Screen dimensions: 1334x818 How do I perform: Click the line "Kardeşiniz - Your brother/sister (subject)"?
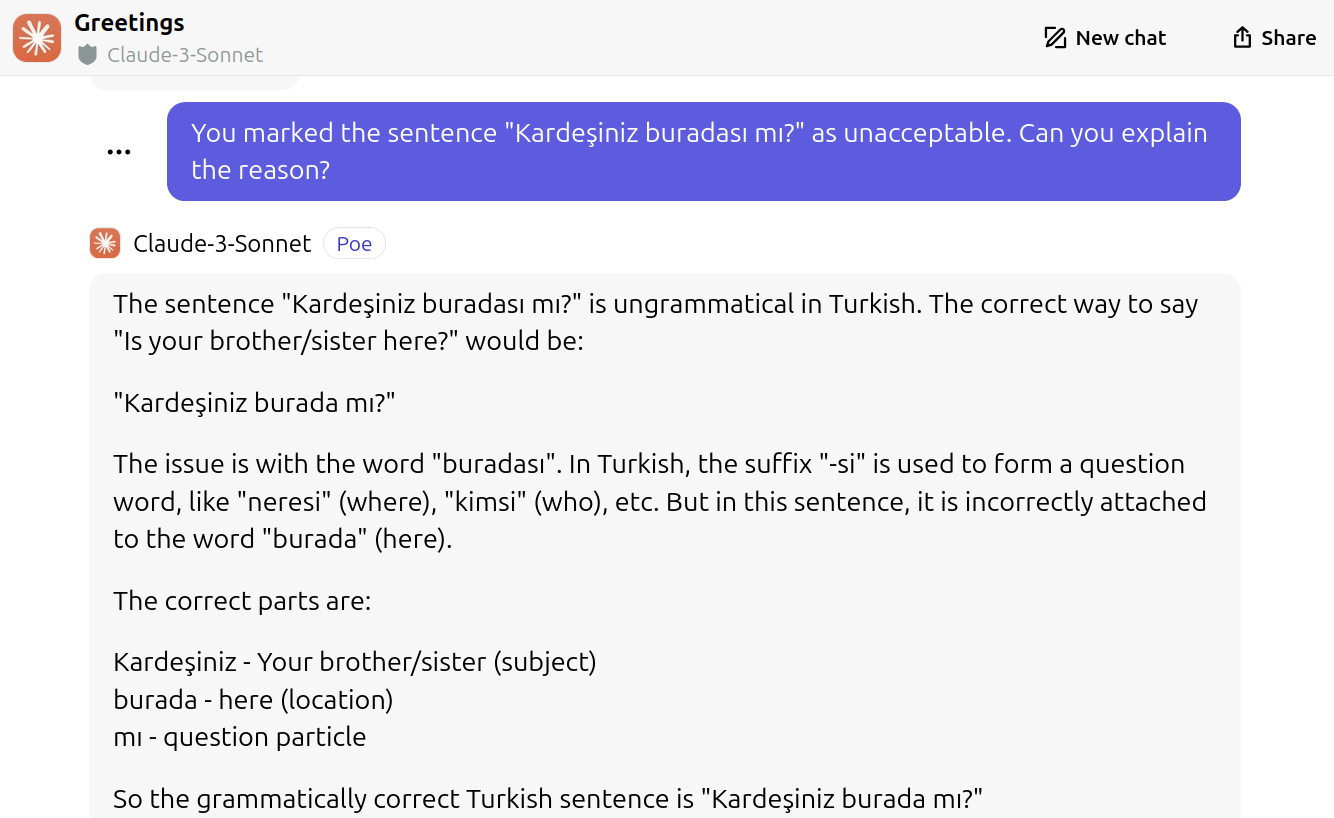tap(354, 662)
